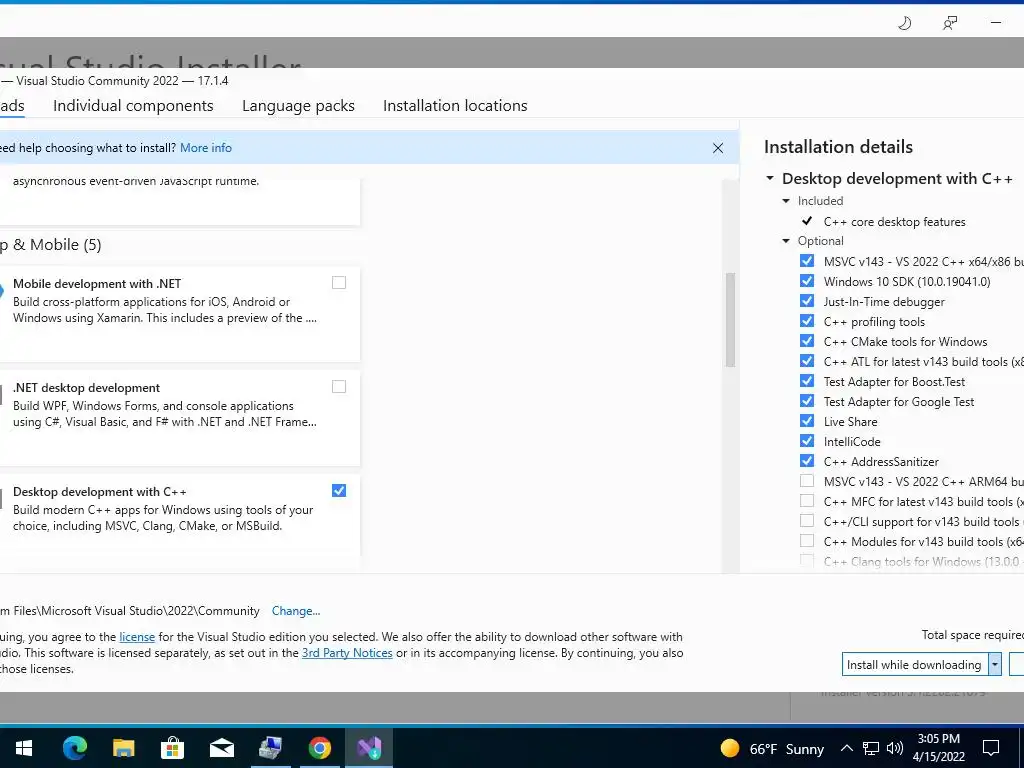Screen dimensions: 1024x768
Task: Open the More info link
Action: (206, 148)
